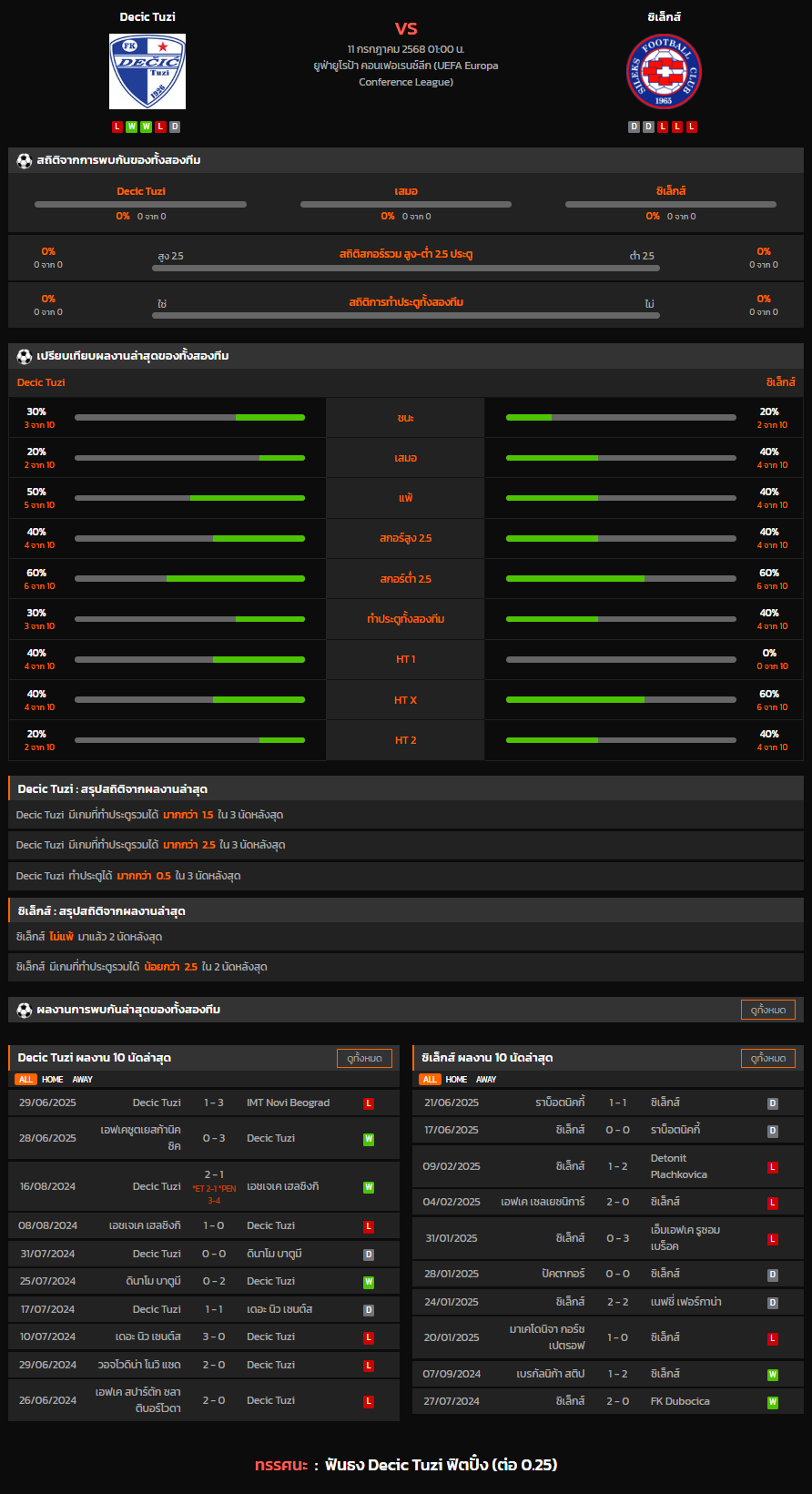
Task: Click D badge on 17/06/2025 Sileks row
Action: pyautogui.click(x=773, y=1131)
